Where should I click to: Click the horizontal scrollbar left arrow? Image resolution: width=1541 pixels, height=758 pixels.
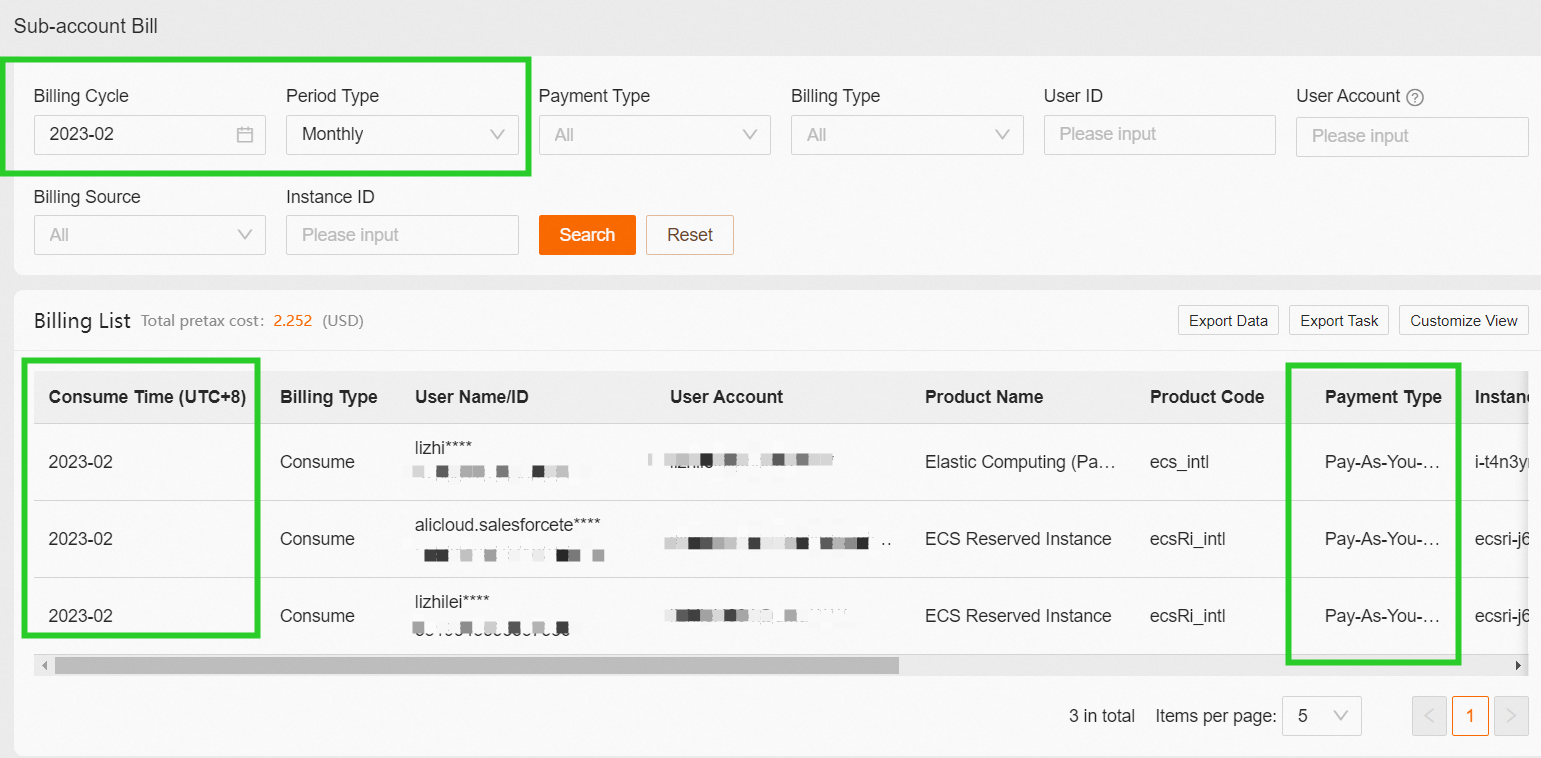(x=43, y=665)
